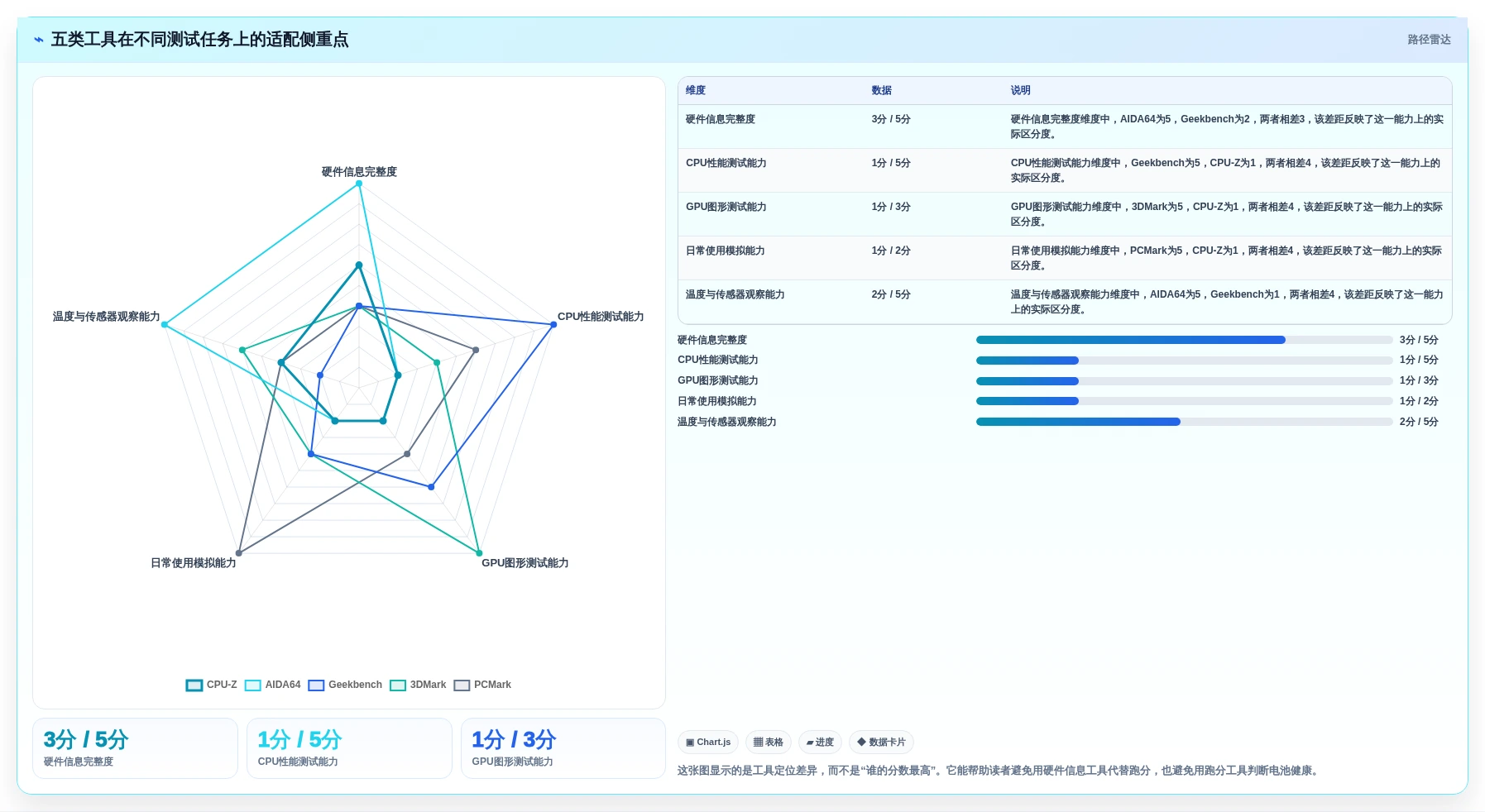1485x812 pixels.
Task: Click the radar axis label CPU性能测试能力
Action: click(x=601, y=317)
